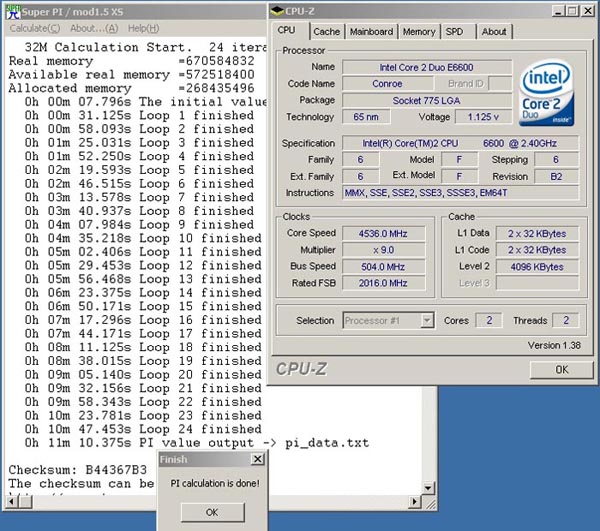The width and height of the screenshot is (600, 531).
Task: Close the Finish dialog
Action: tap(258, 459)
